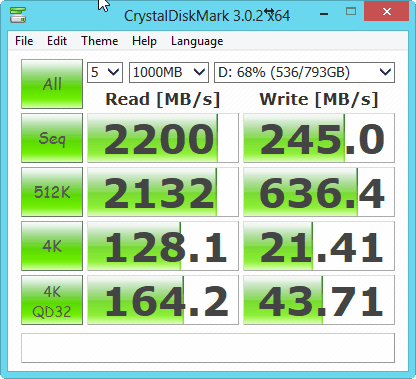Start the Seq benchmark

click(52, 138)
